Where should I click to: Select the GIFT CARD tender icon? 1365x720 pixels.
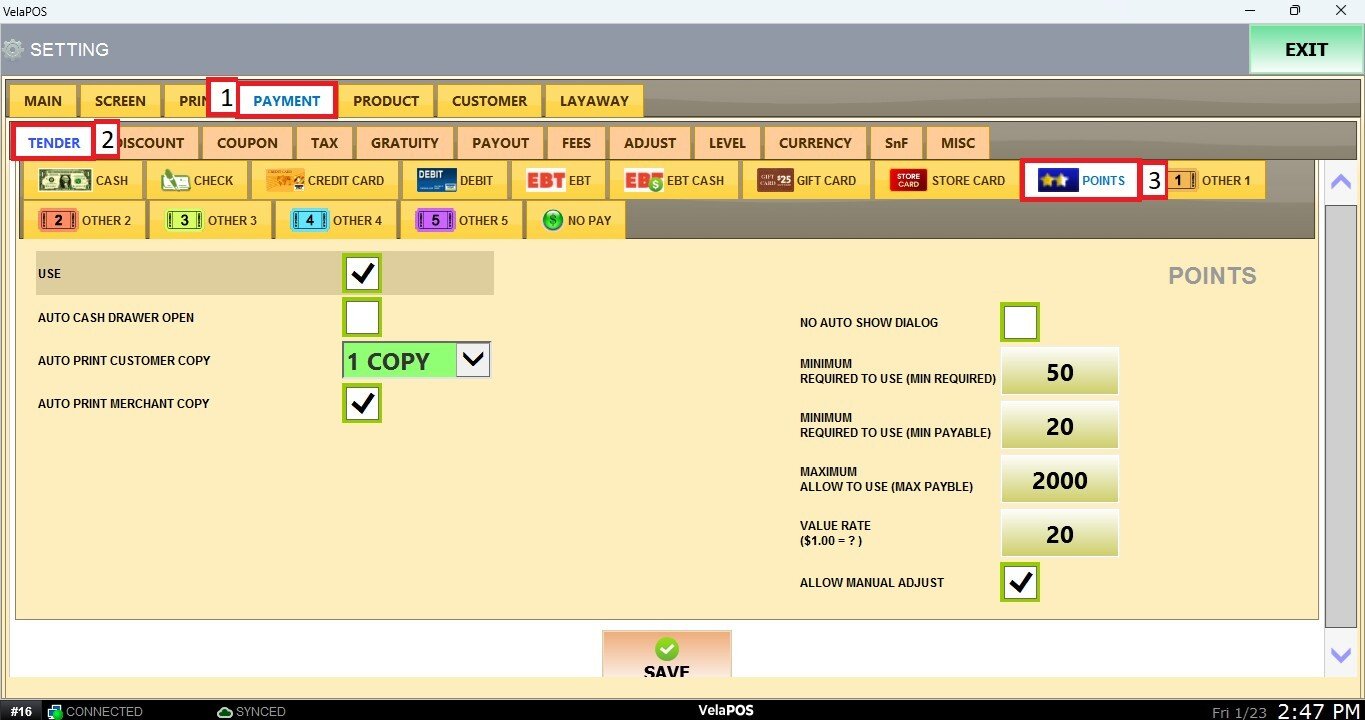pyautogui.click(x=775, y=181)
